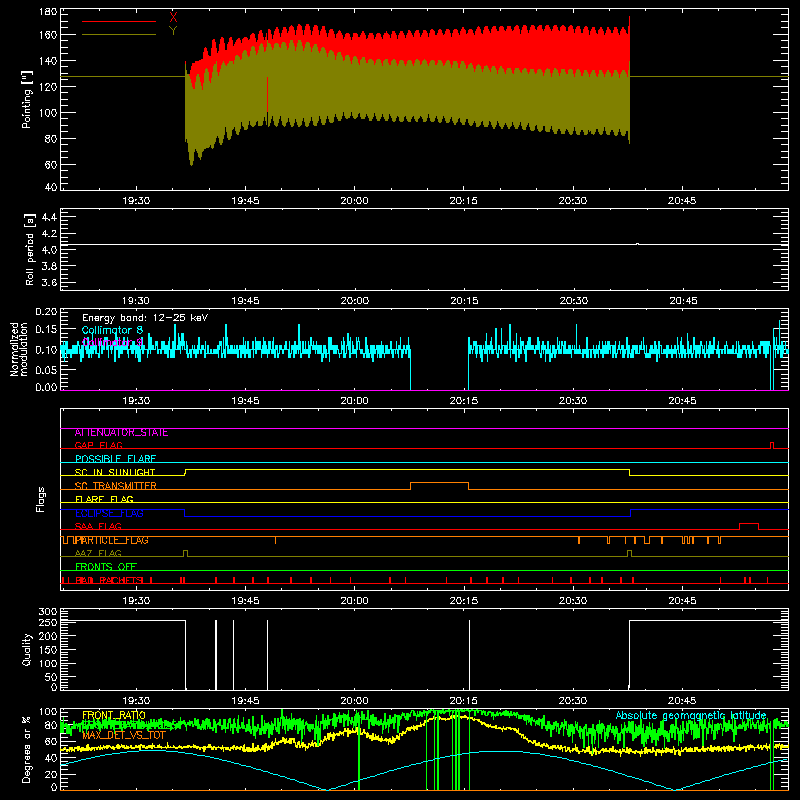This screenshot has width=800, height=800.
Task: Click the GAP_FLAG label
Action: click(x=98, y=445)
